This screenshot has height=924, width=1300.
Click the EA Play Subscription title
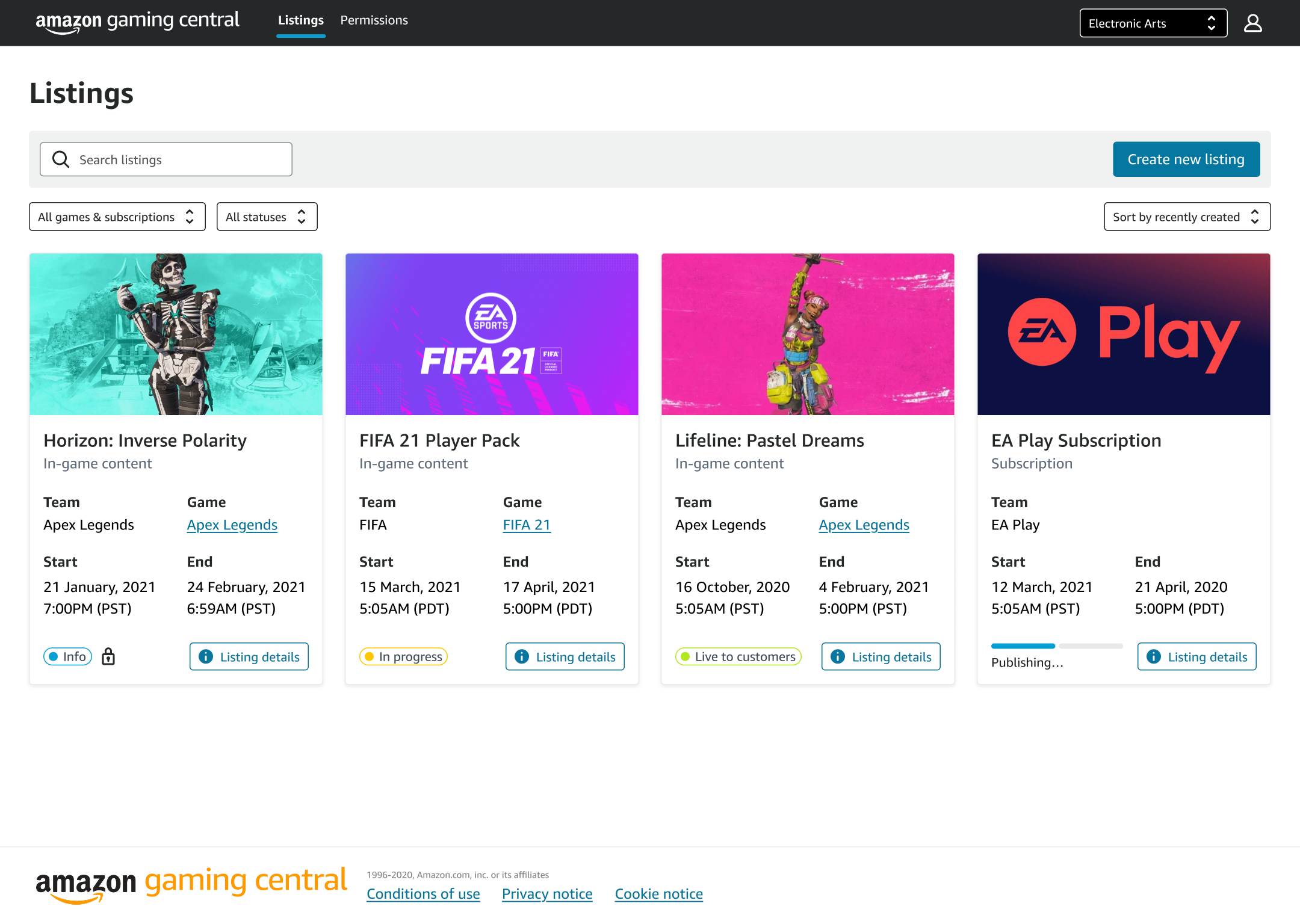[x=1076, y=441]
